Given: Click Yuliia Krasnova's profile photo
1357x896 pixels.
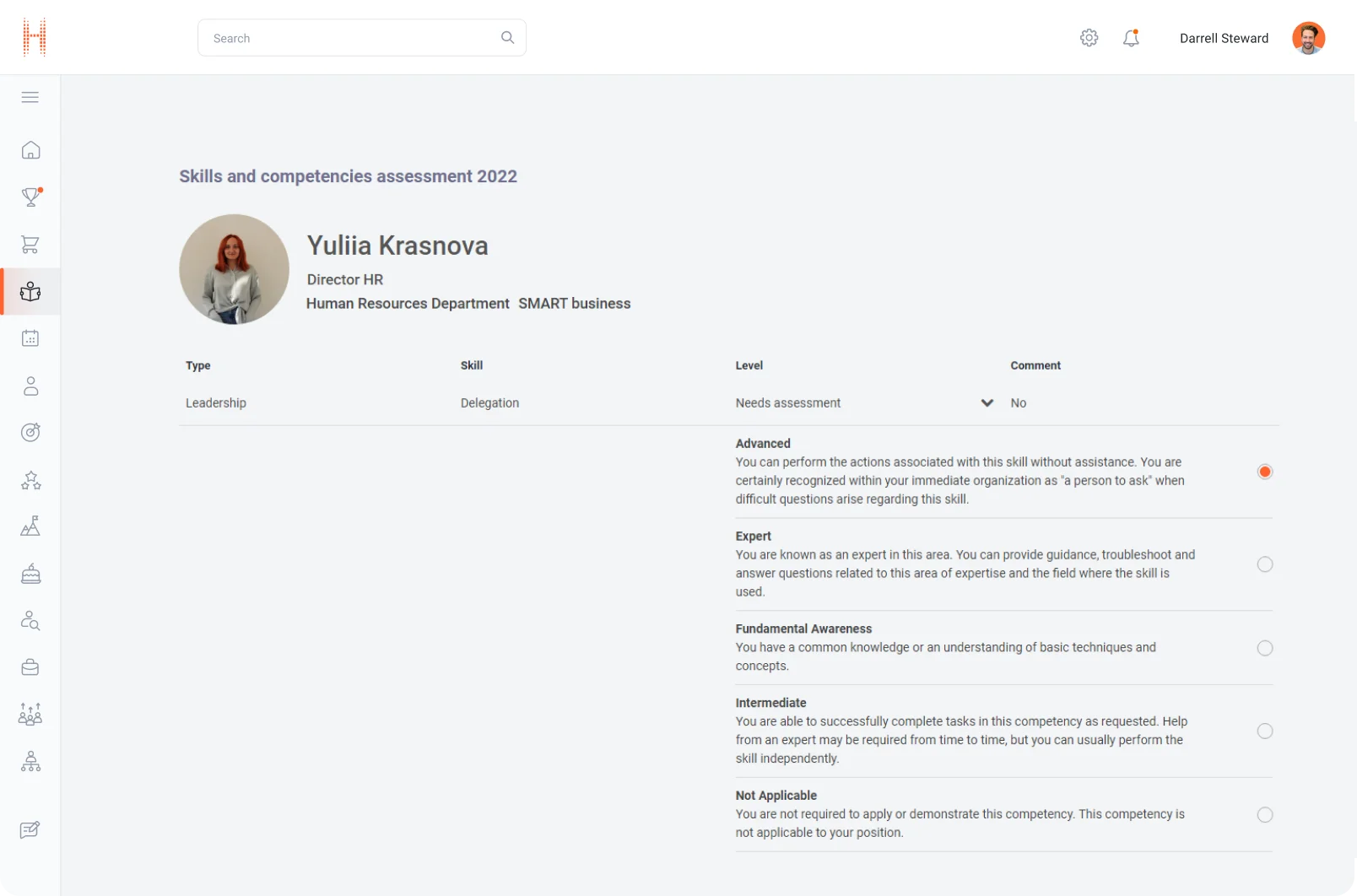Looking at the screenshot, I should (234, 269).
